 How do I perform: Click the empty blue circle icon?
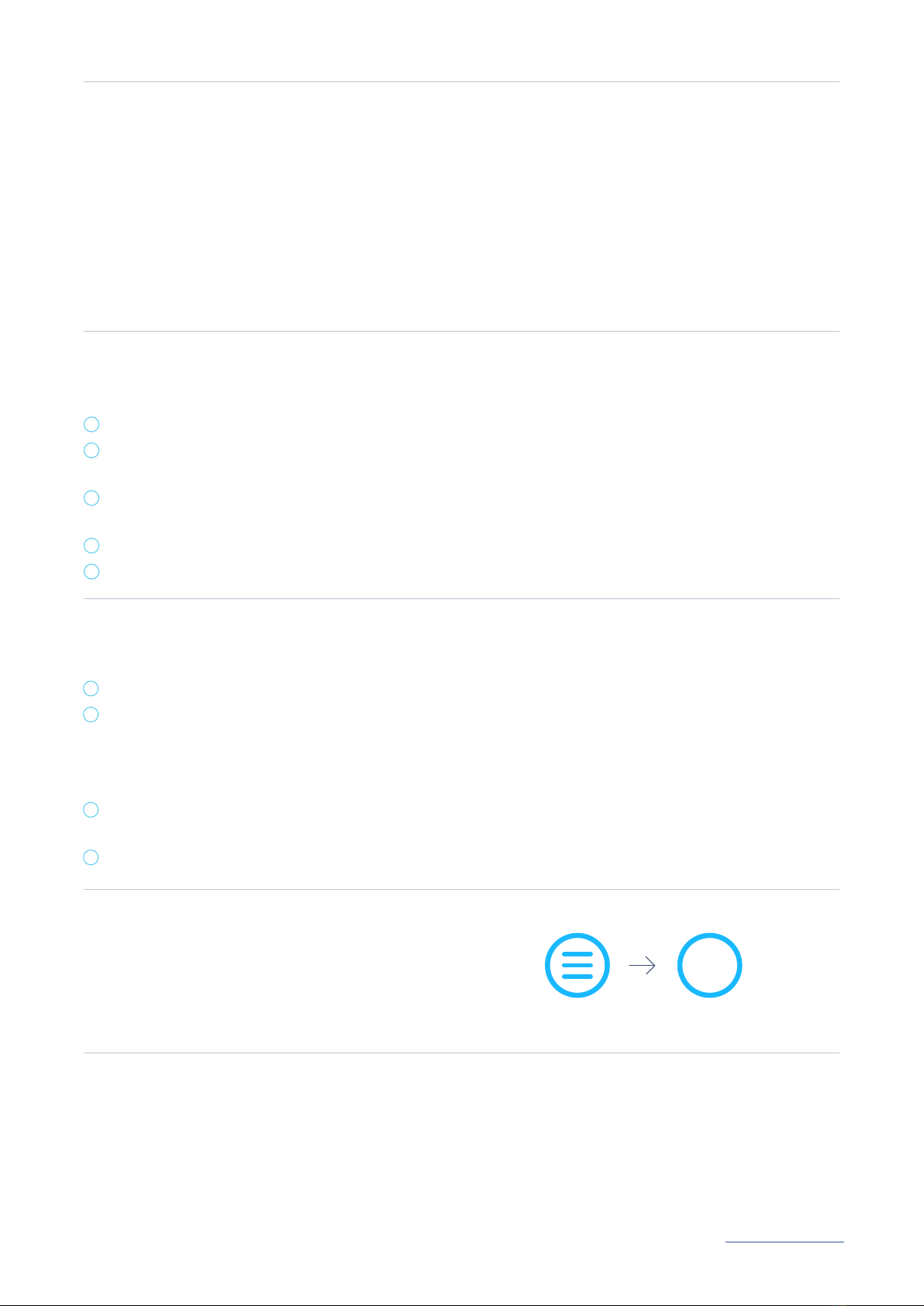pyautogui.click(x=710, y=965)
